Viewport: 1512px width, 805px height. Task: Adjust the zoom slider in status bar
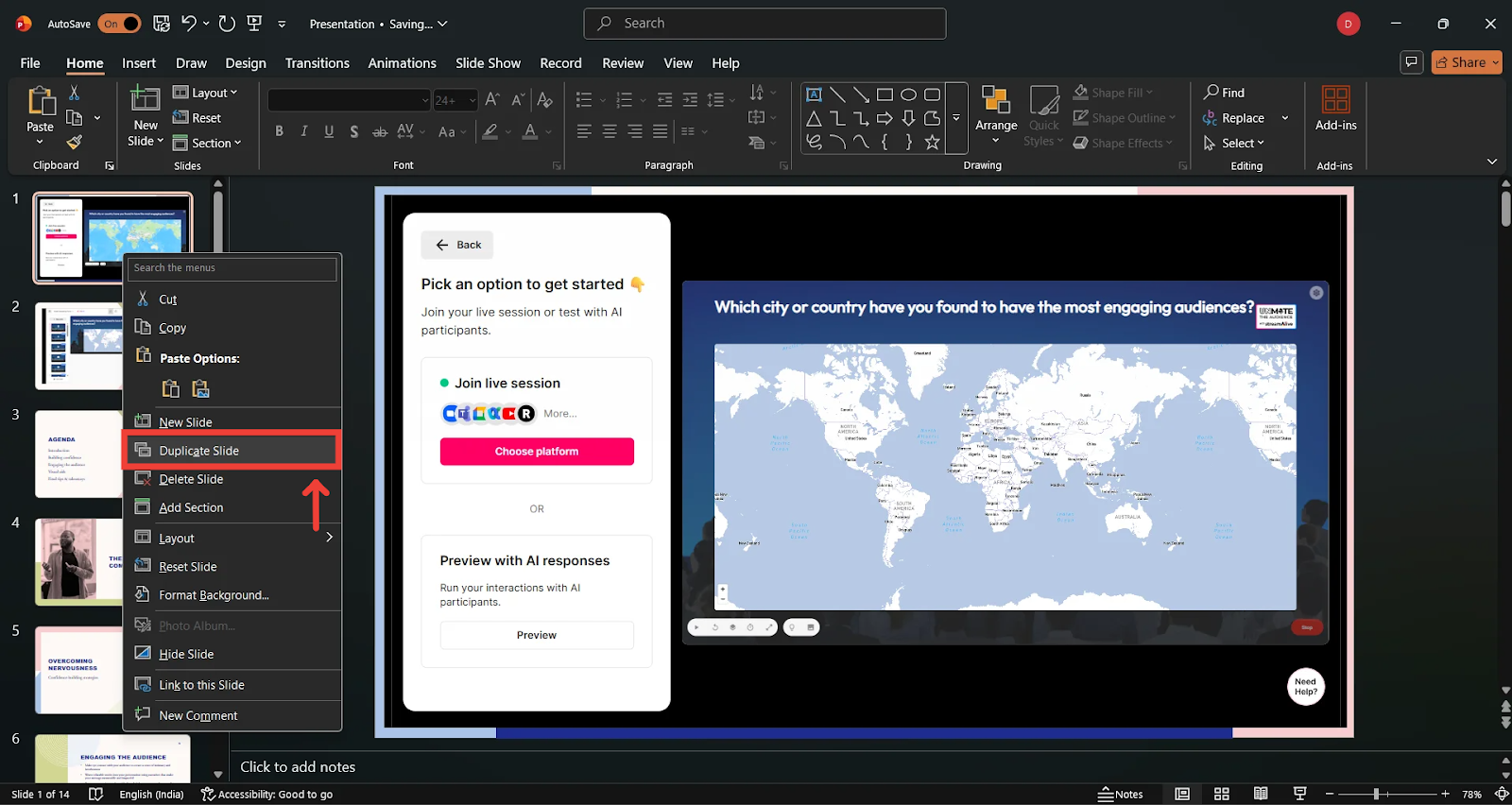[1376, 794]
